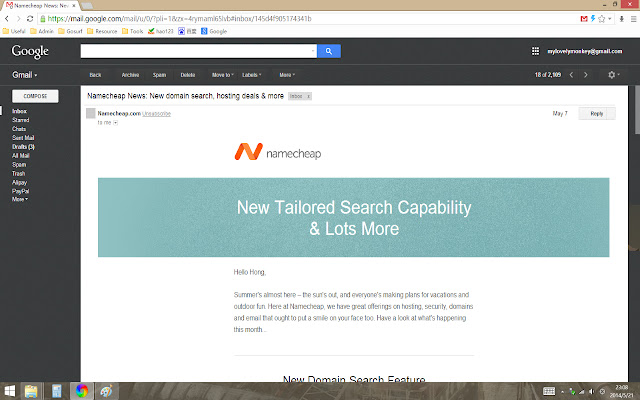Viewport: 640px width, 400px height.
Task: Open the Alipay label
Action: pyautogui.click(x=19, y=182)
